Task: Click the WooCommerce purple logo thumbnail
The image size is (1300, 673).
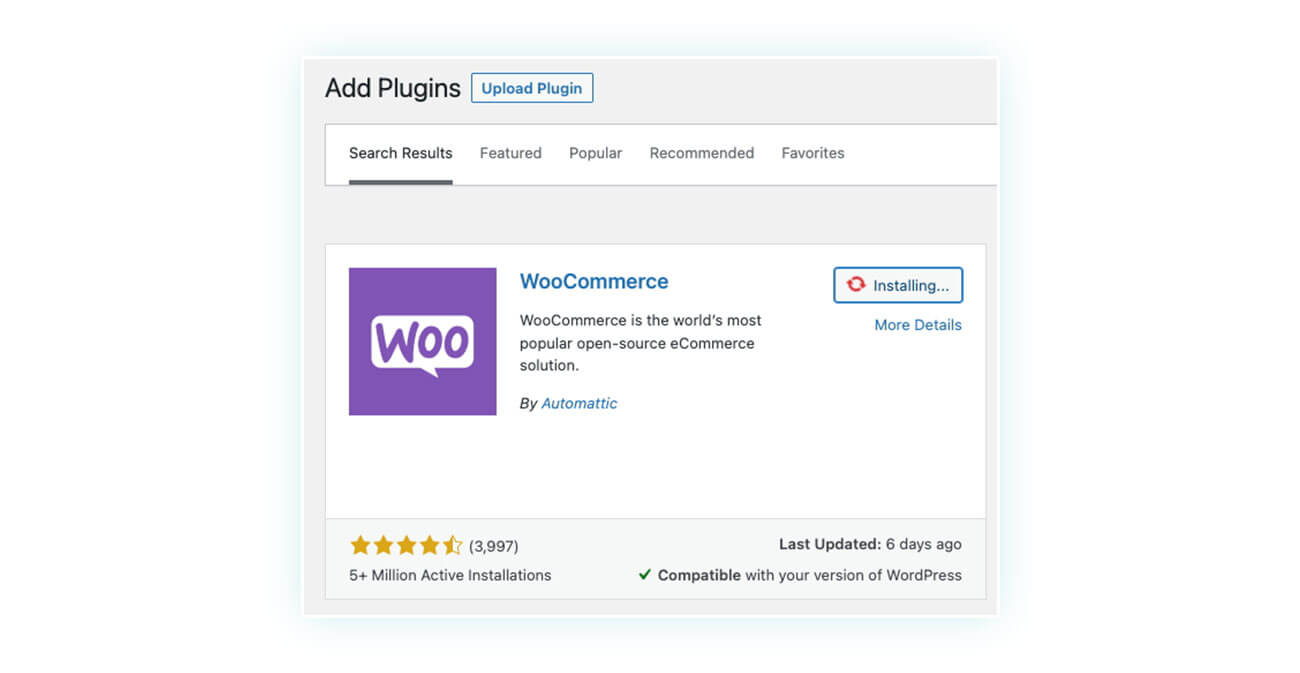Action: tap(422, 341)
